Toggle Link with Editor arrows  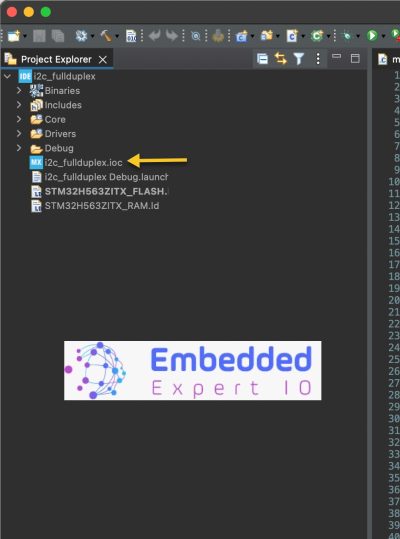point(280,59)
